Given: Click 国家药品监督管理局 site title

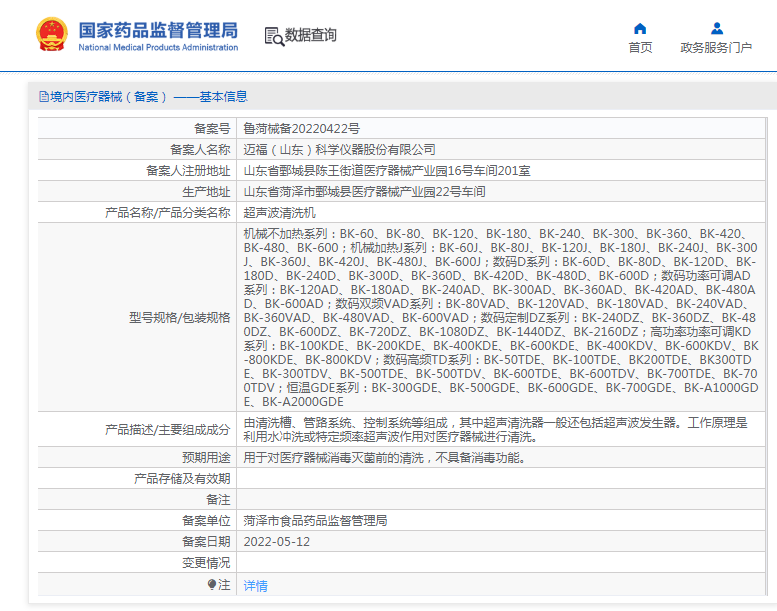Looking at the screenshot, I should (158, 30).
